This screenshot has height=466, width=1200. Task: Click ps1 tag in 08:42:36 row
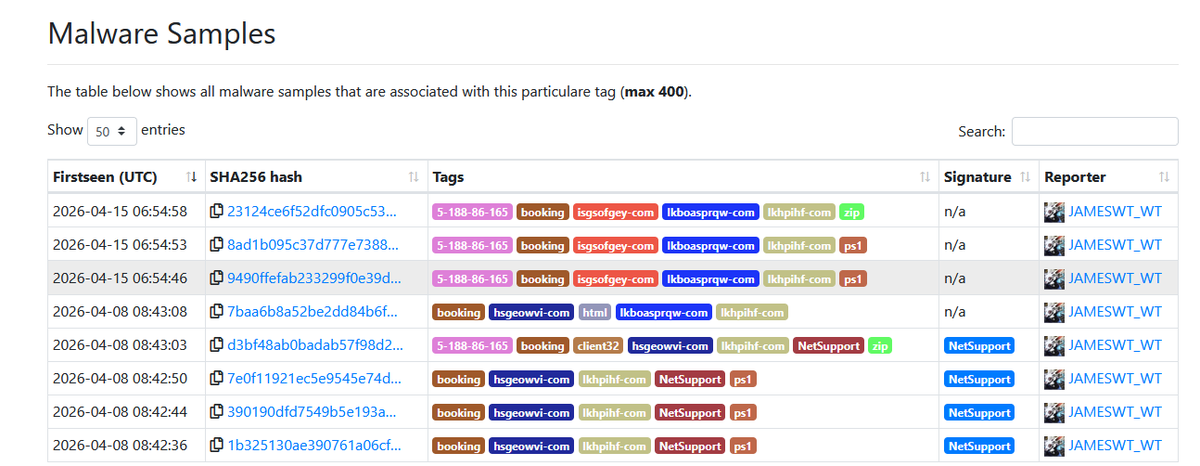(742, 446)
